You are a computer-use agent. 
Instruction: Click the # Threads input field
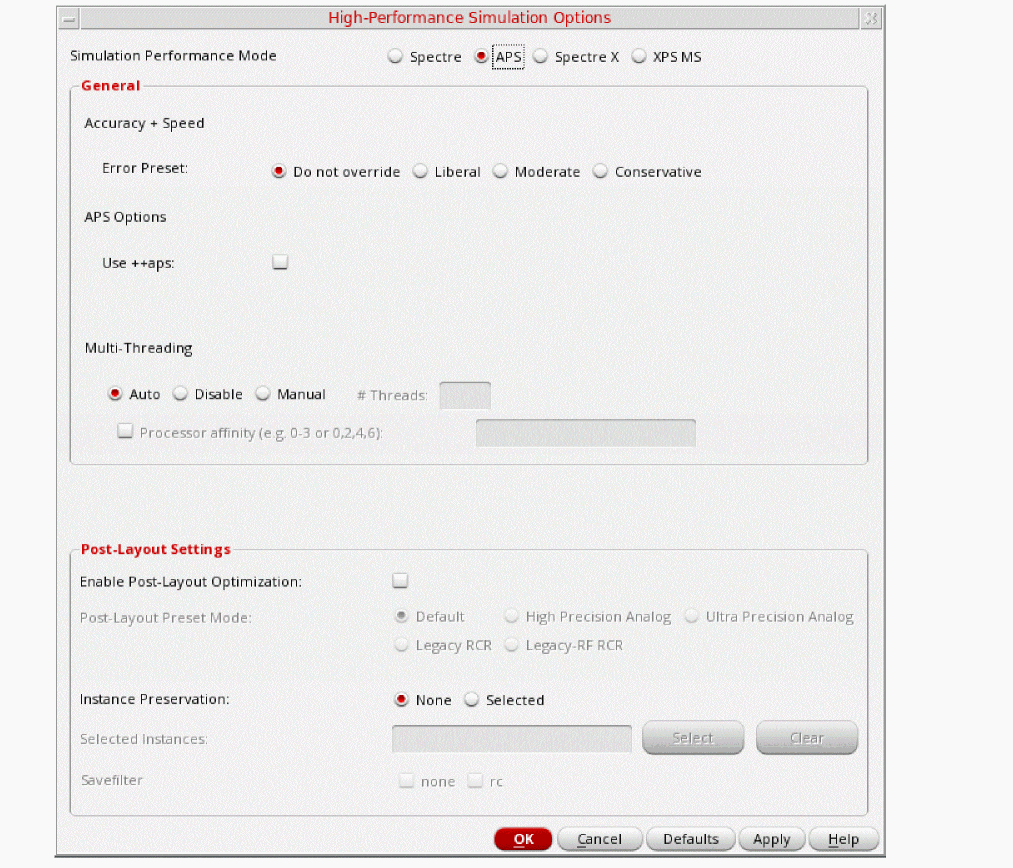(x=465, y=396)
